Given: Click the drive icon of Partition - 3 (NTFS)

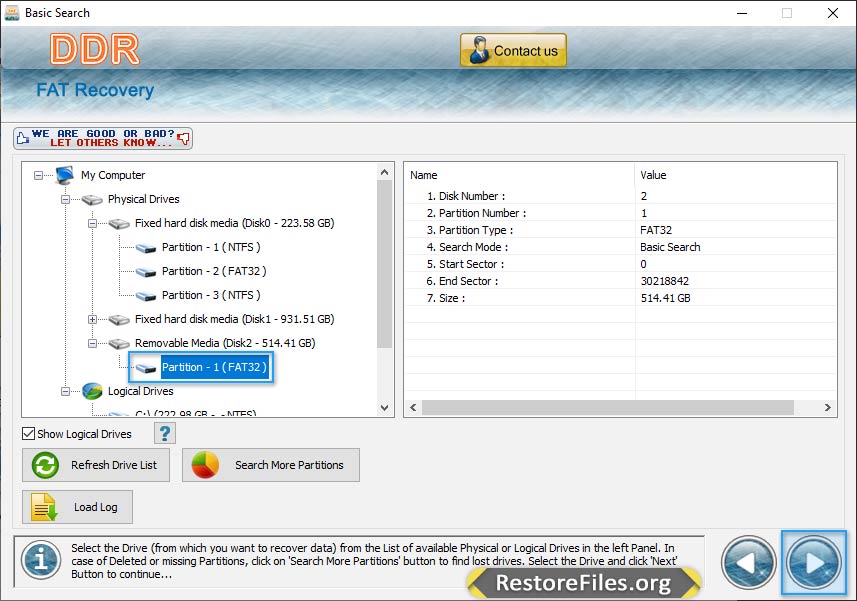Looking at the screenshot, I should coord(146,296).
